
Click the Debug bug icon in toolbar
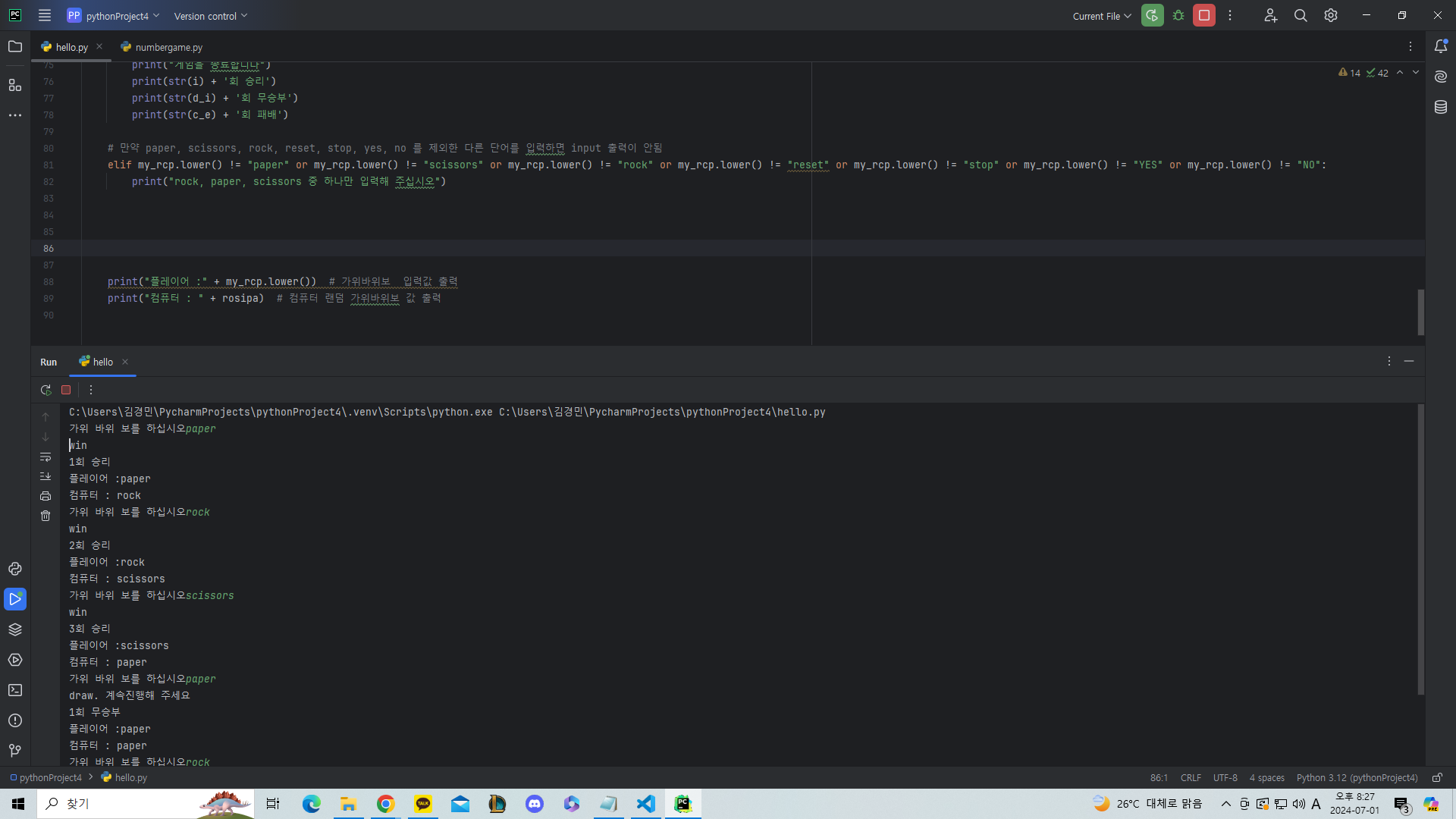[1178, 16]
